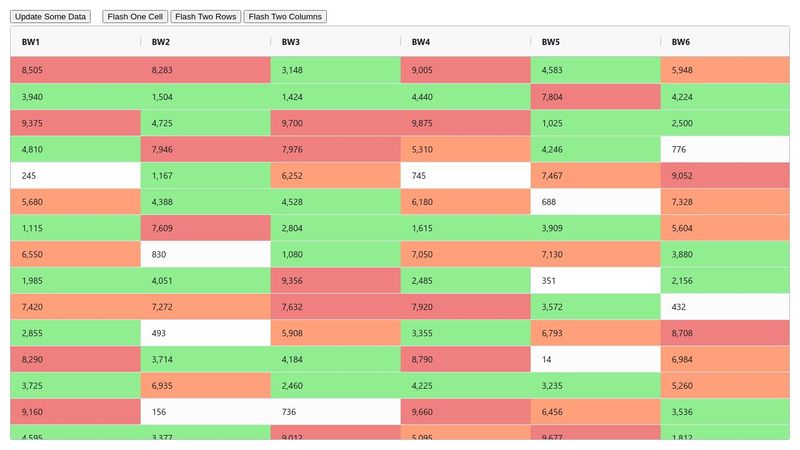Select the cell containing 9,875
Image resolution: width=800 pixels, height=450 pixels.
coord(465,123)
